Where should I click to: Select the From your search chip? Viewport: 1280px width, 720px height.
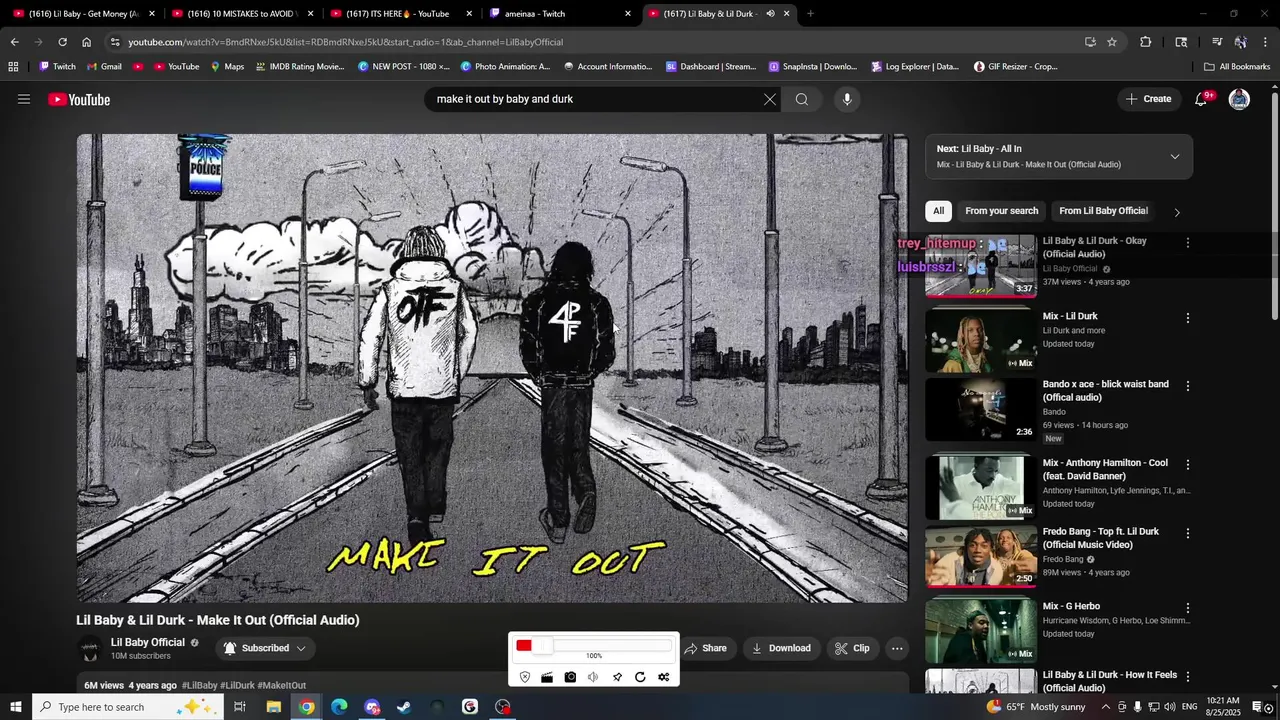(x=1001, y=211)
